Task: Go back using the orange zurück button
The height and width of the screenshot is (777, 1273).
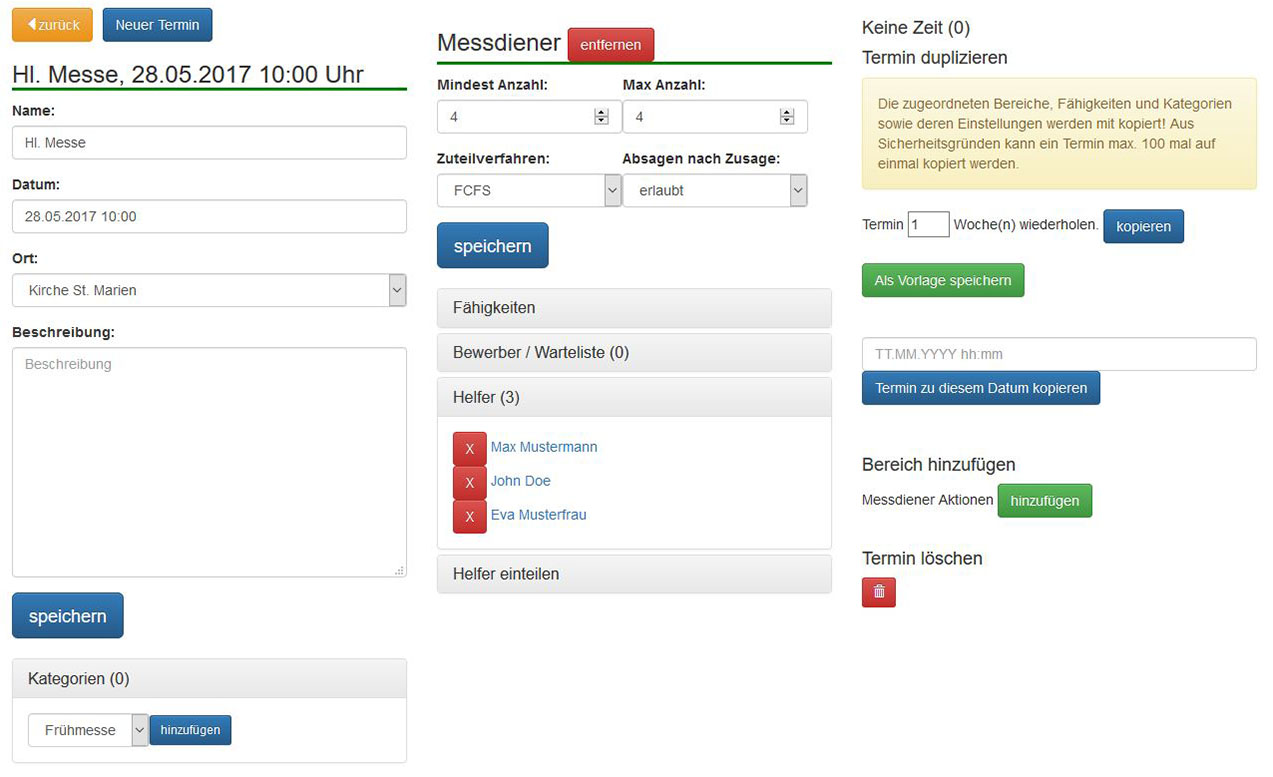Action: coord(52,25)
